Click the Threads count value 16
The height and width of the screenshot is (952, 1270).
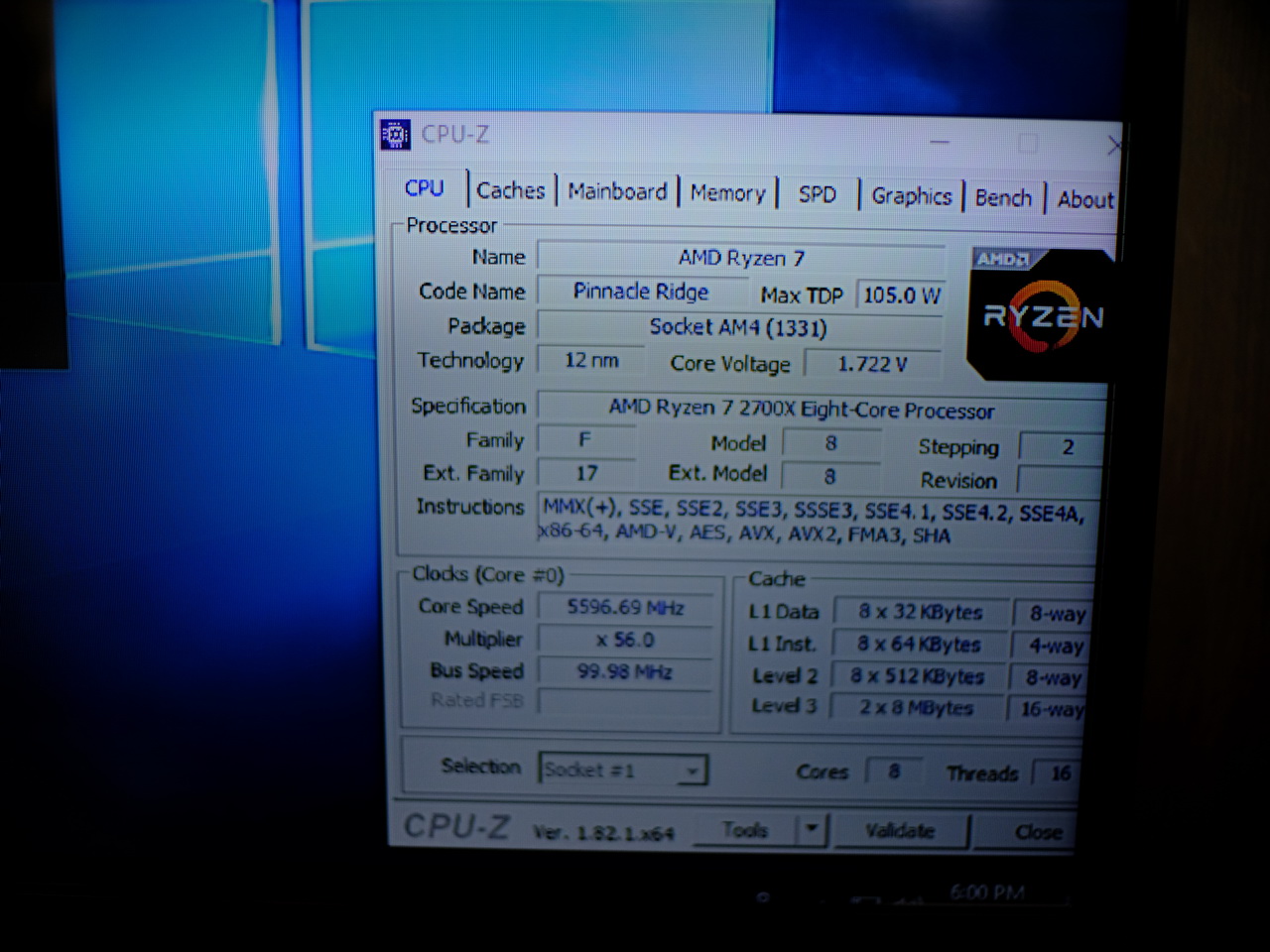point(1055,773)
